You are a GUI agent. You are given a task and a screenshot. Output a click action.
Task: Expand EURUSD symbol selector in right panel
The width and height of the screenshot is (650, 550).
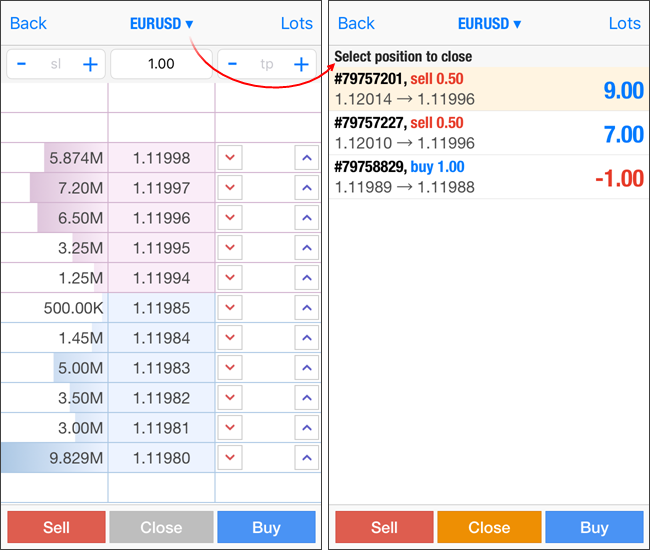(489, 23)
